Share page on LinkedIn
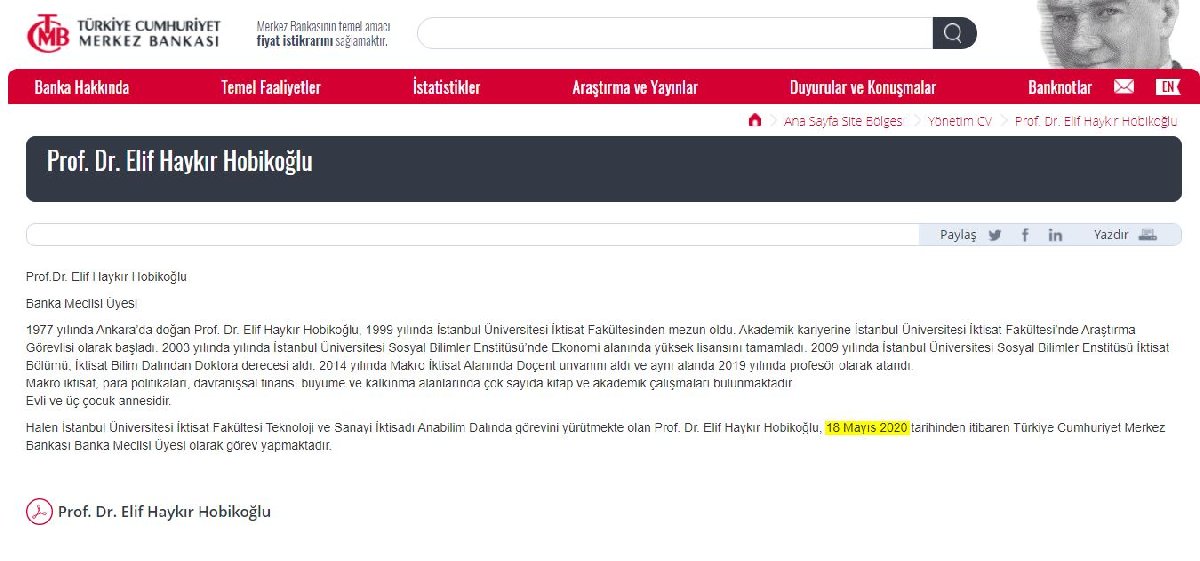 pyautogui.click(x=1055, y=235)
